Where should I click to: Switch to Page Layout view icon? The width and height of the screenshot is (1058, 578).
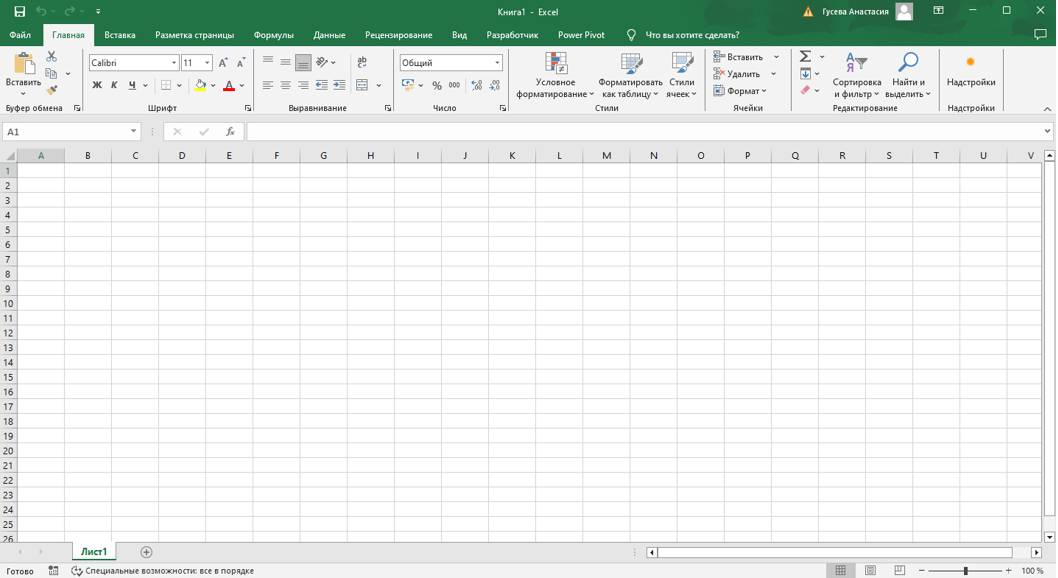[x=870, y=571]
